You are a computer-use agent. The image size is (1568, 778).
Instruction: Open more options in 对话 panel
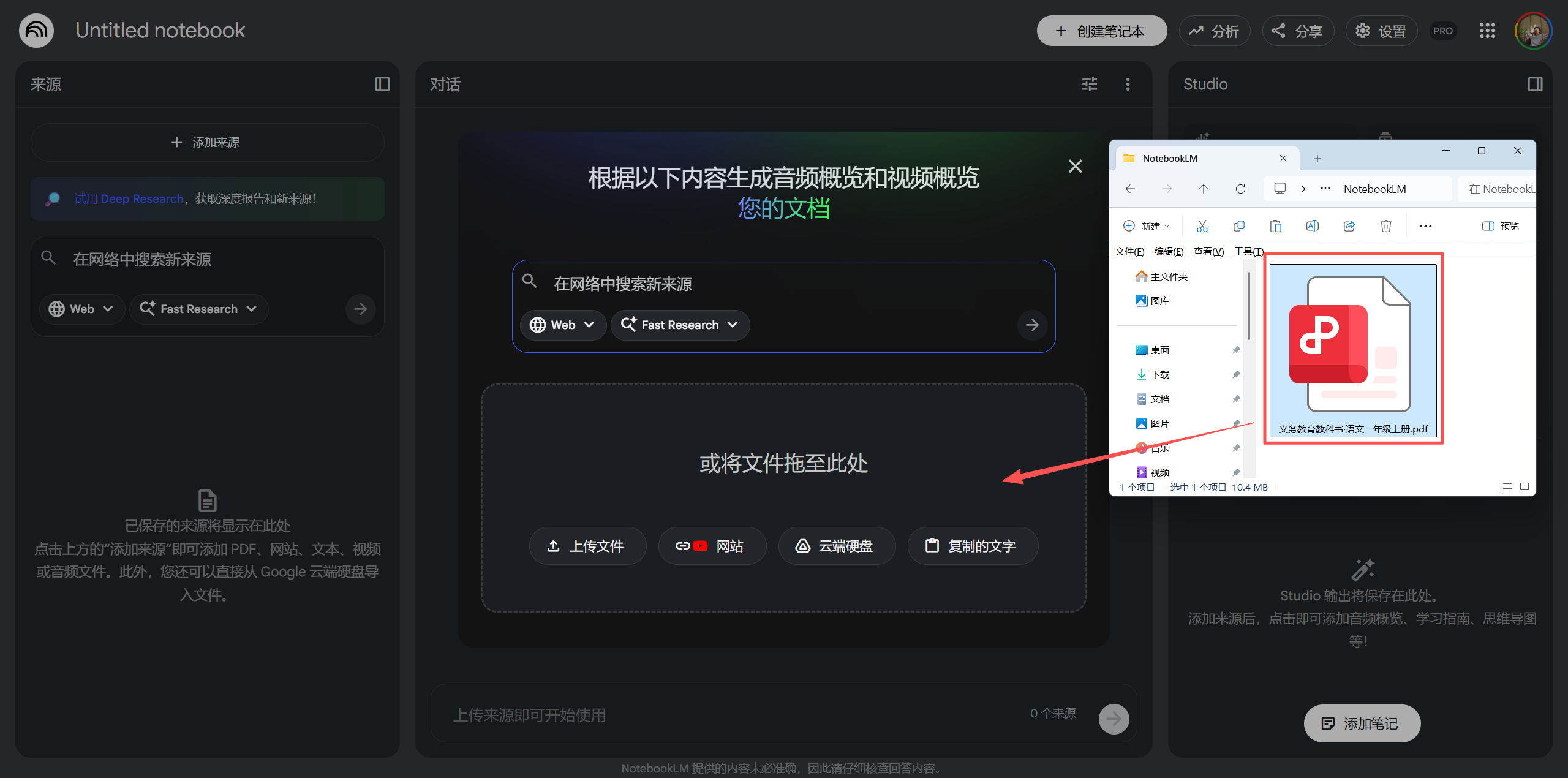pyautogui.click(x=1128, y=84)
